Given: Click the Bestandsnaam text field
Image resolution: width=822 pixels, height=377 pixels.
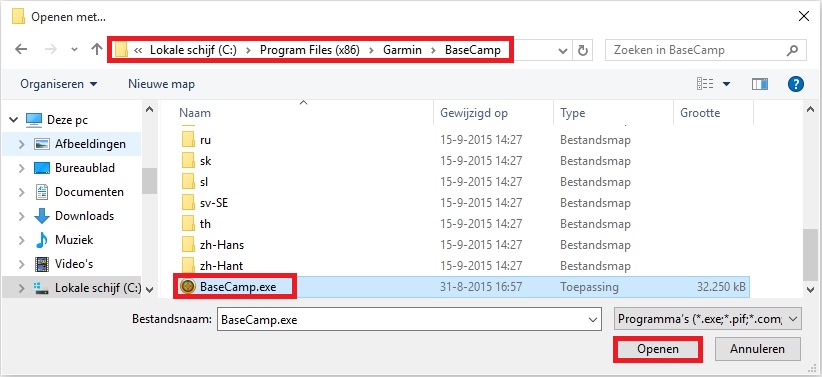Looking at the screenshot, I should (x=409, y=319).
